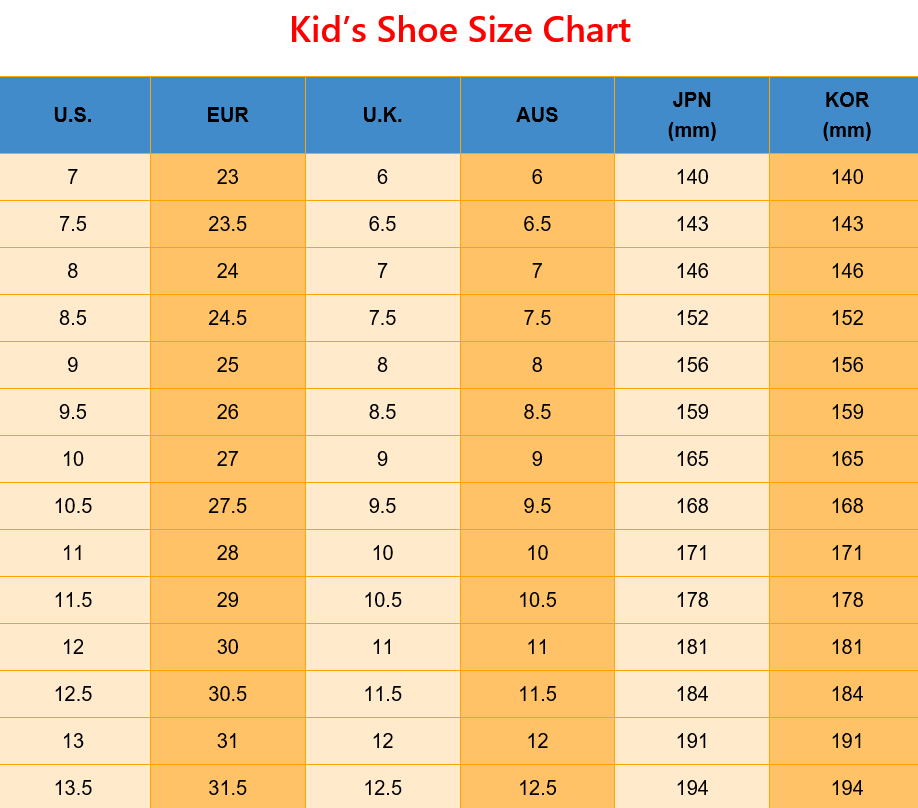Select the KOR 194 cell
The image size is (918, 808).
click(847, 788)
